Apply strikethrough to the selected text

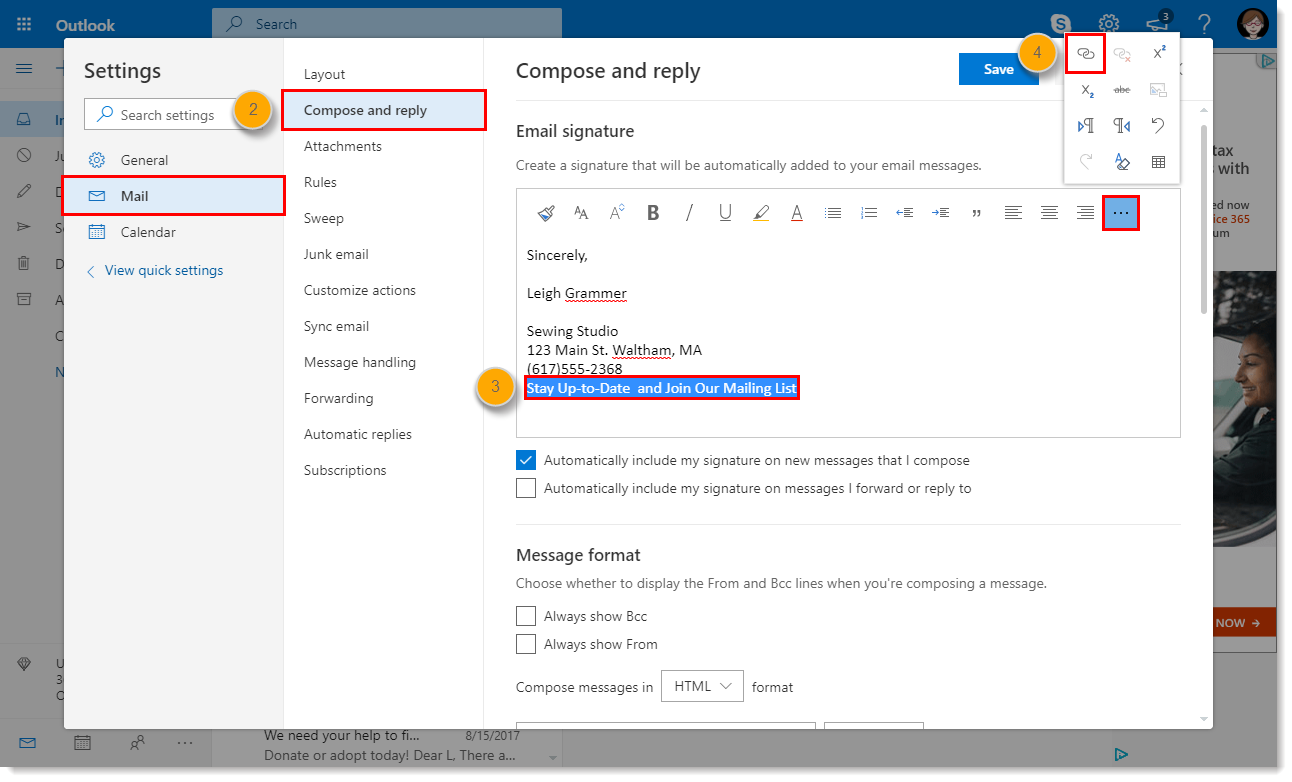[x=1121, y=89]
